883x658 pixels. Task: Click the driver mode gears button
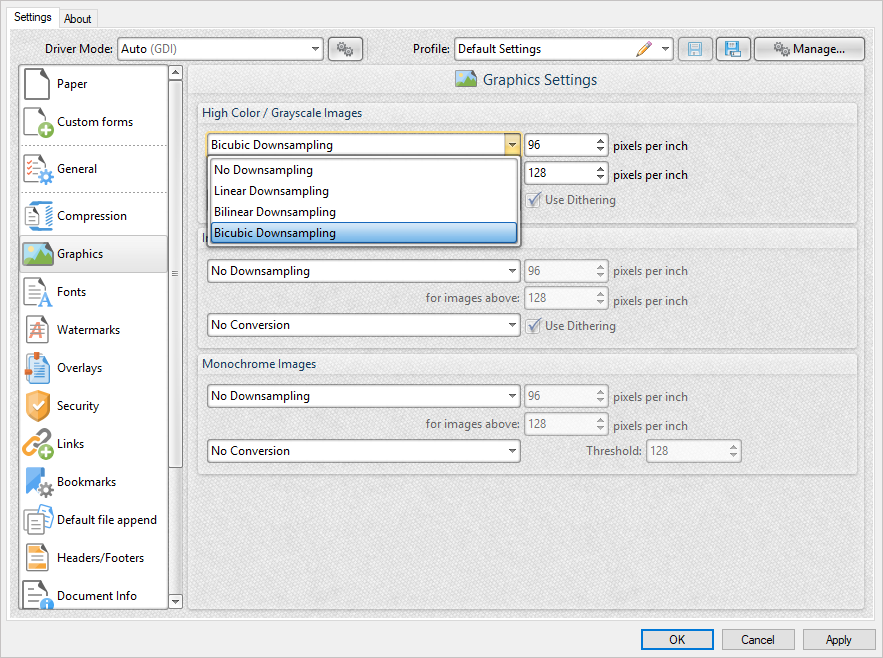[345, 49]
